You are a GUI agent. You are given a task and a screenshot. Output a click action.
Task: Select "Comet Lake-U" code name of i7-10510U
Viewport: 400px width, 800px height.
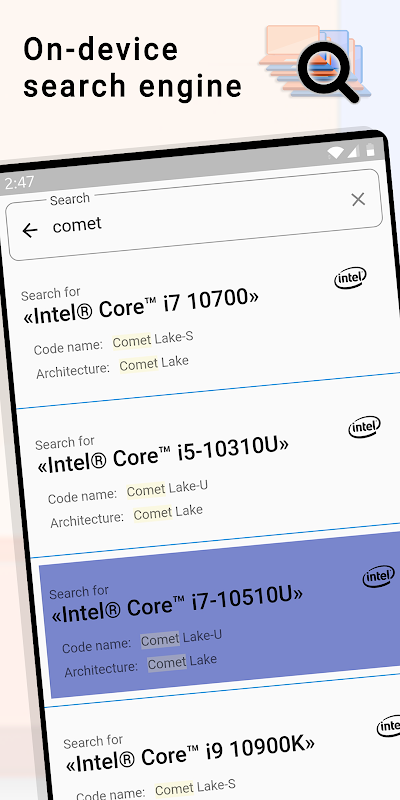181,638
